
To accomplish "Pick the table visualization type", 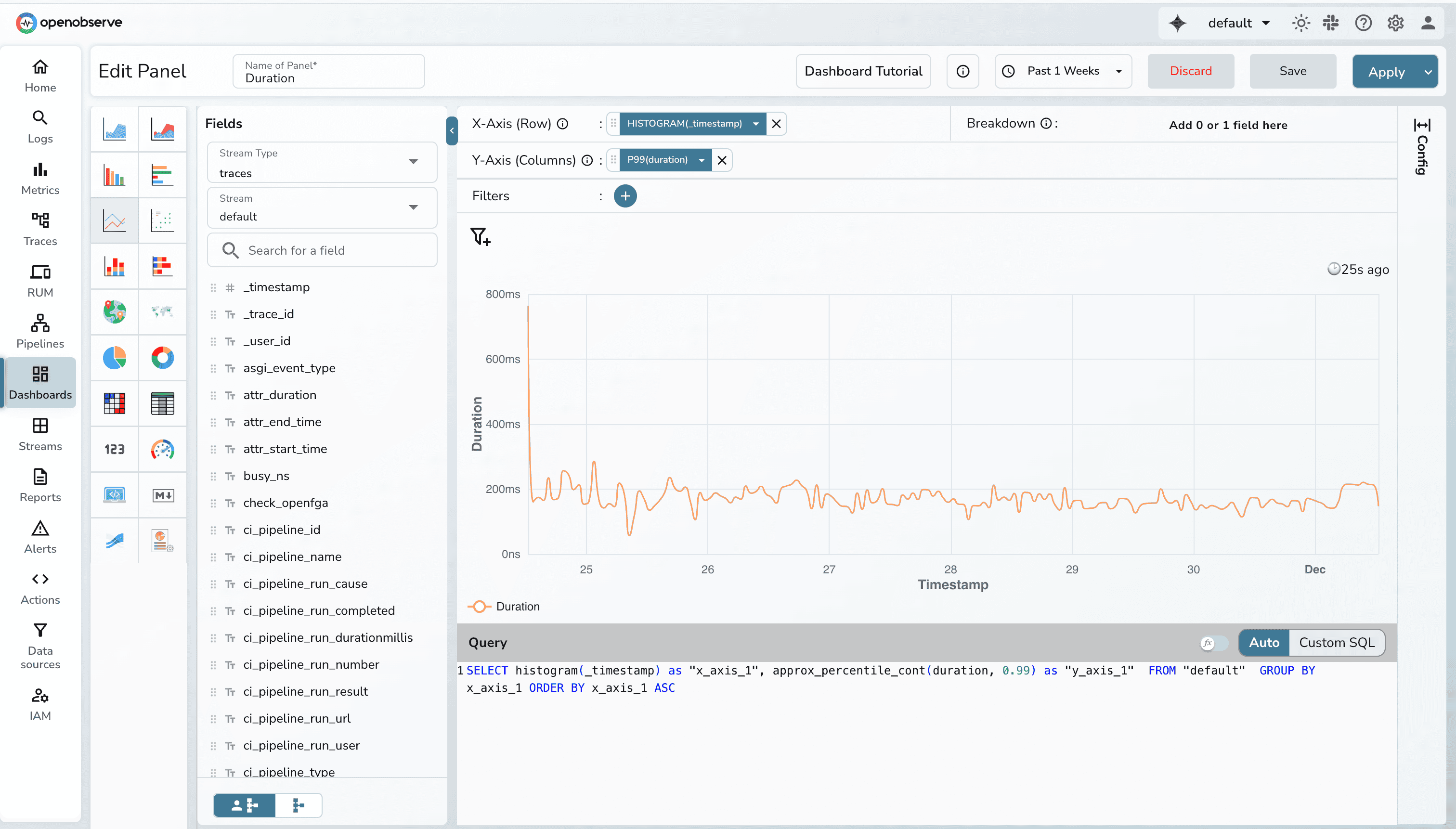I will click(x=162, y=404).
